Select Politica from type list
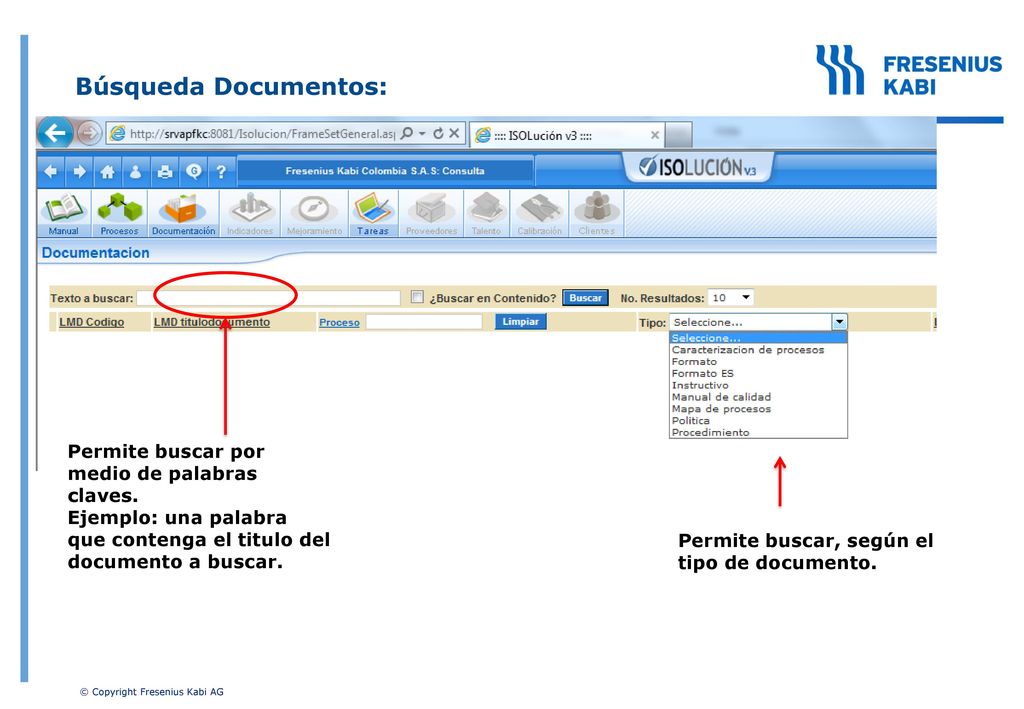This screenshot has width=1024, height=709. pos(758,420)
